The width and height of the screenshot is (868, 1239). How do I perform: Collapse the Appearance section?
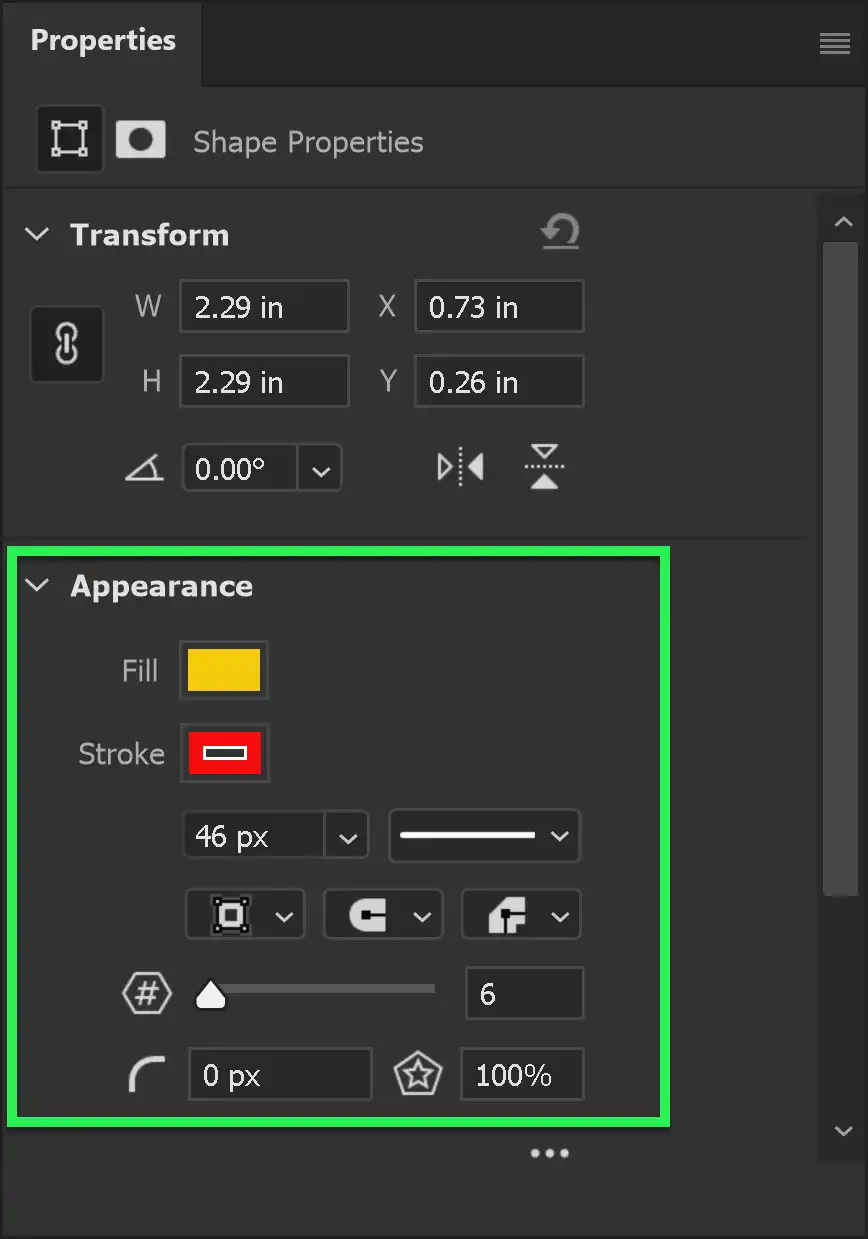tap(37, 586)
